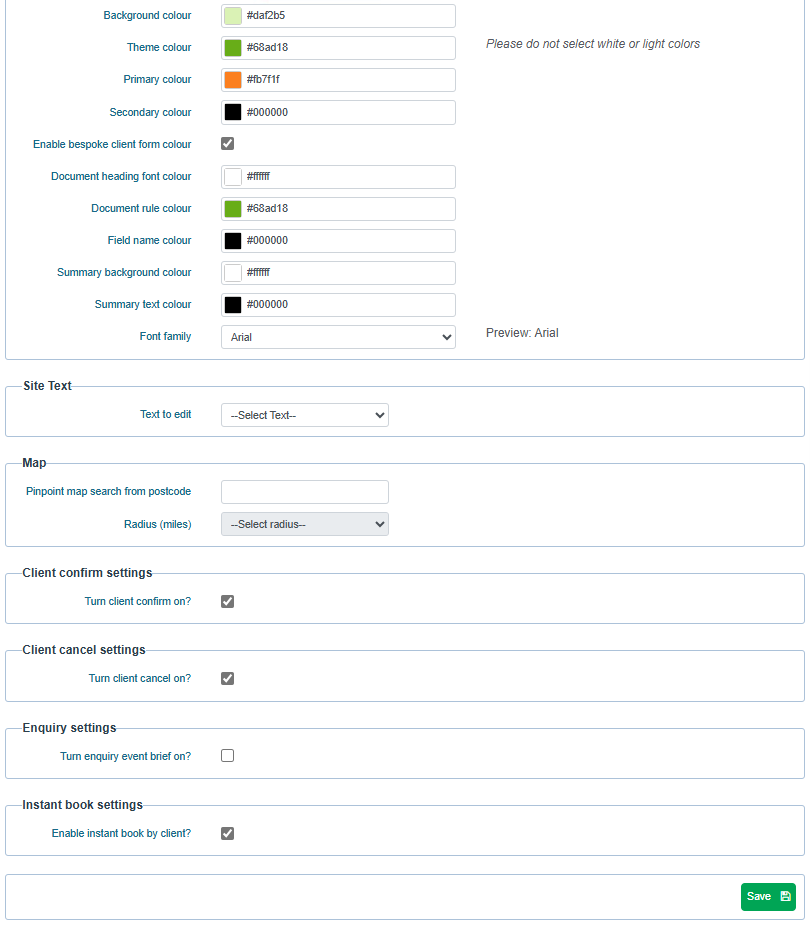Open the Background colour swatch picker
The image size is (810, 927).
[233, 16]
